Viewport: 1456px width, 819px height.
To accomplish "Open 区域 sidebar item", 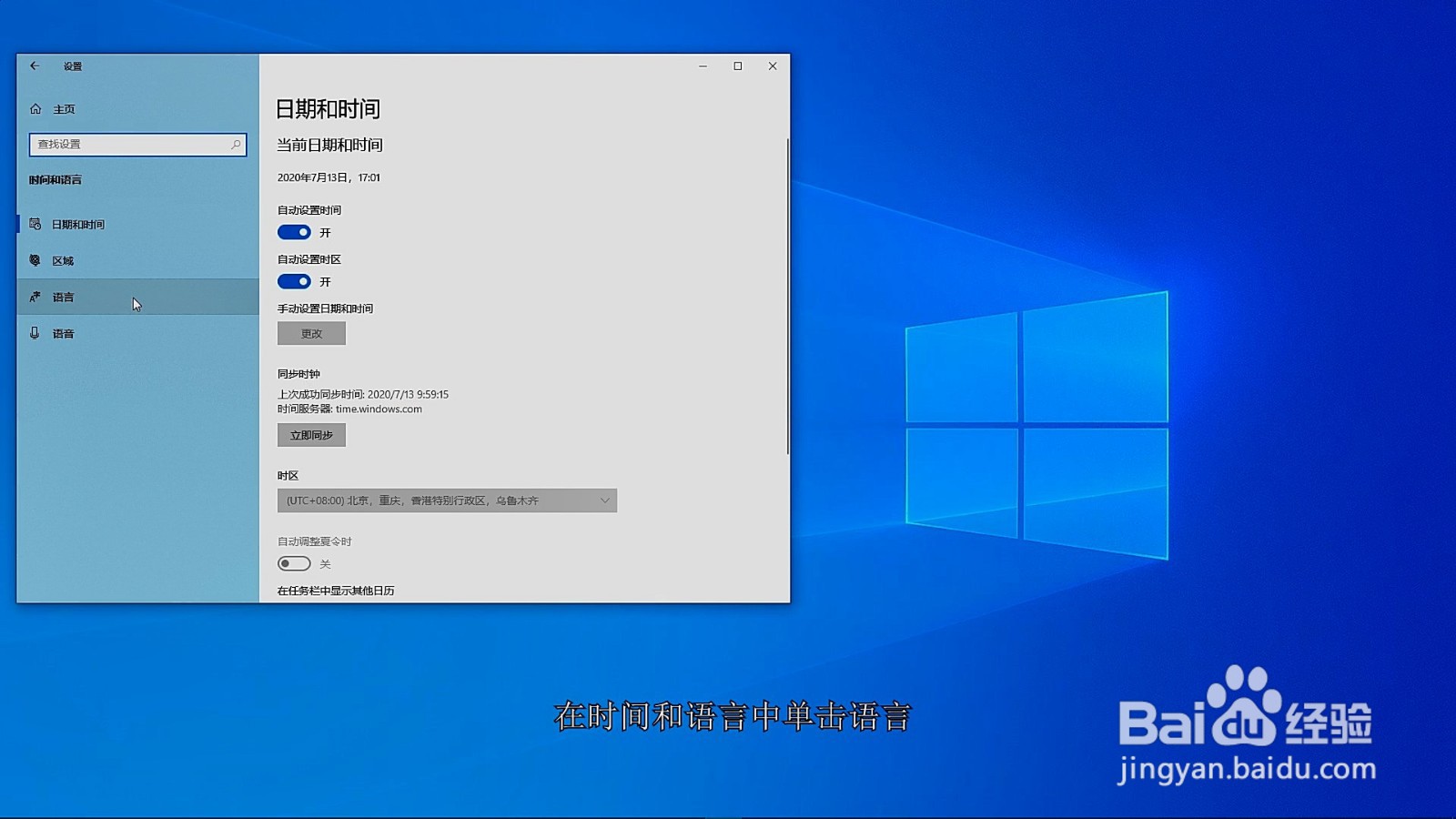I will [138, 260].
